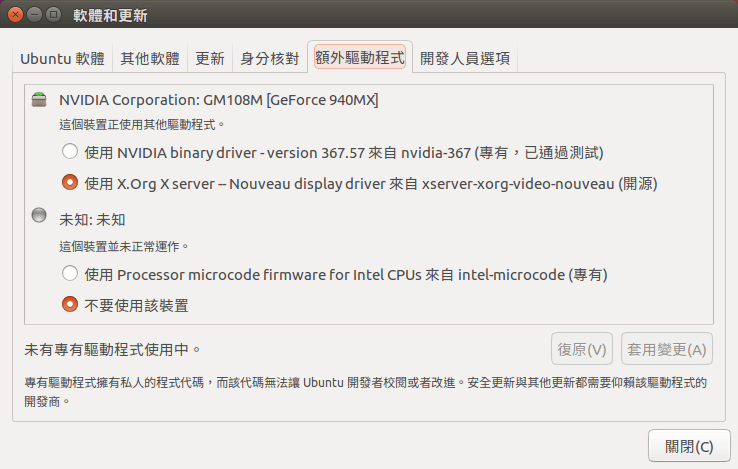Close the window with the red titlebar button
The height and width of the screenshot is (469, 738).
(16, 15)
